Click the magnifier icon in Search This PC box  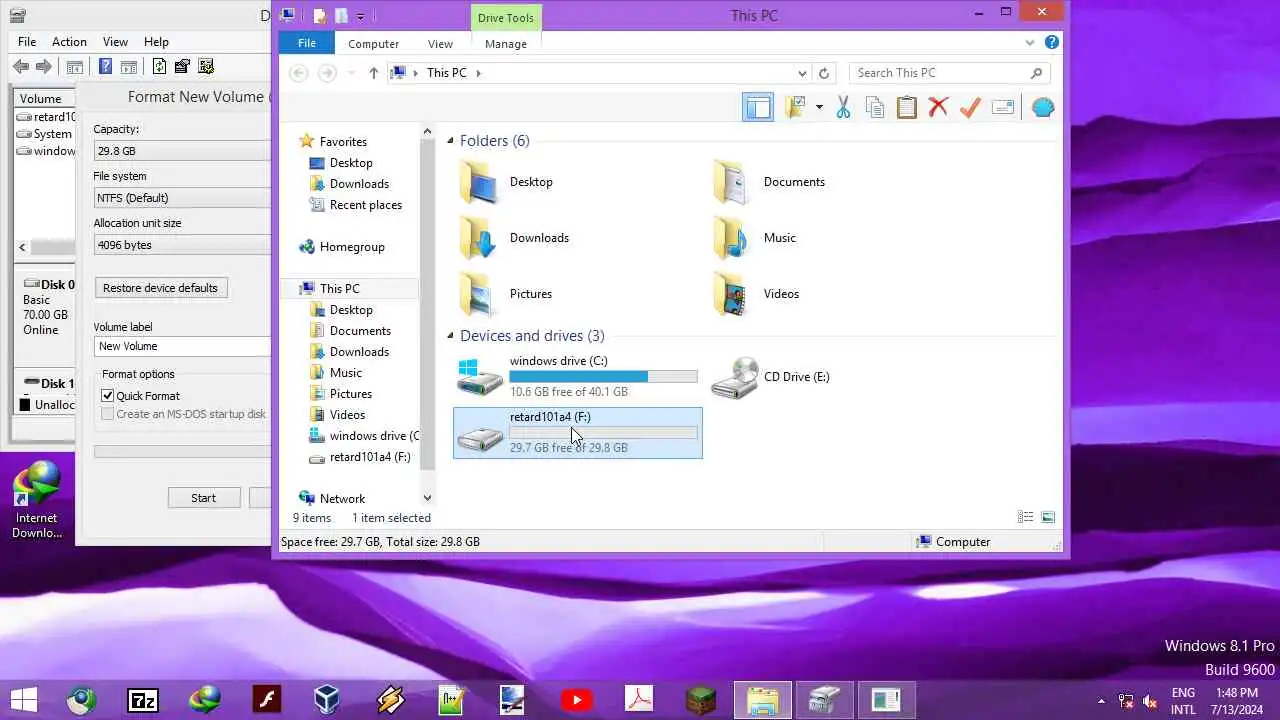tap(1036, 73)
